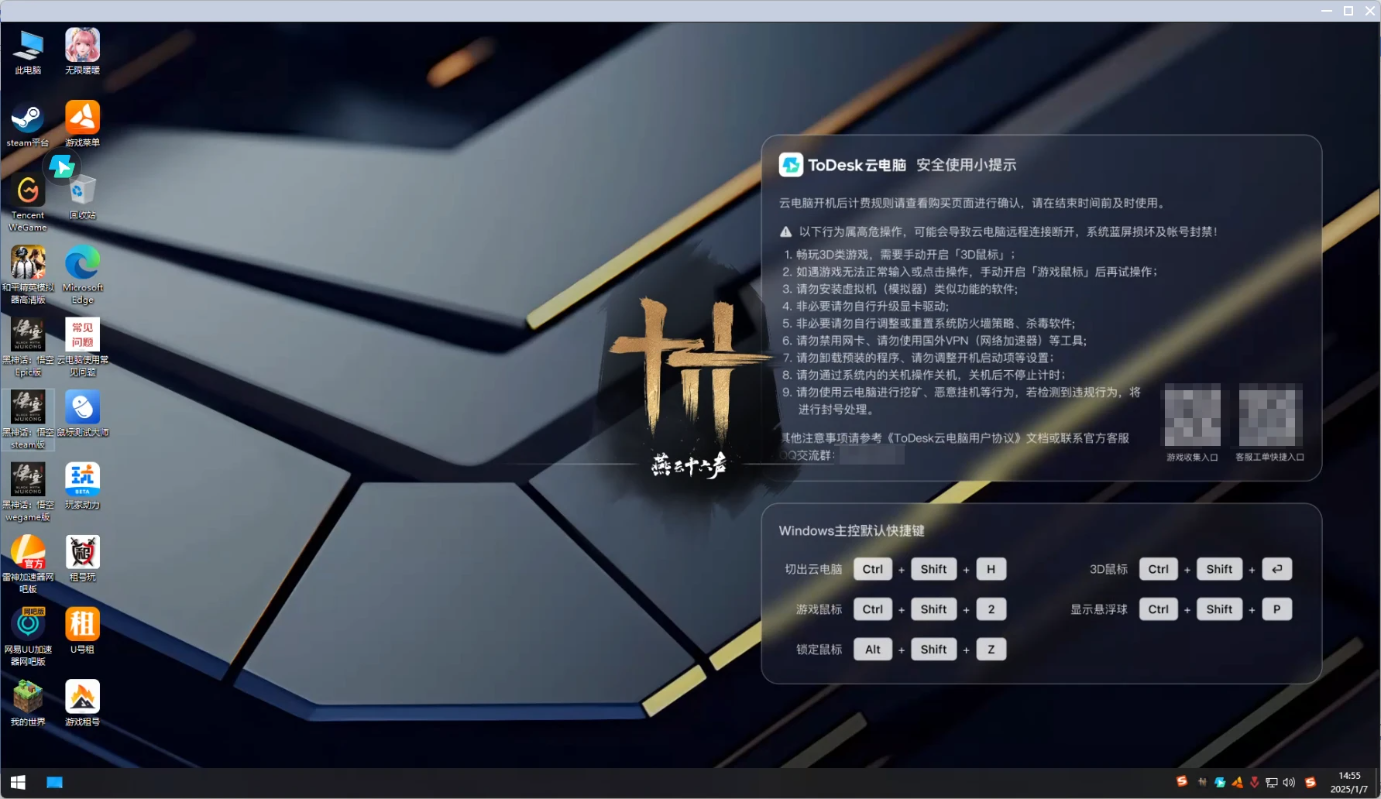
Task: Click the red download arrows tray icon
Action: (1254, 782)
